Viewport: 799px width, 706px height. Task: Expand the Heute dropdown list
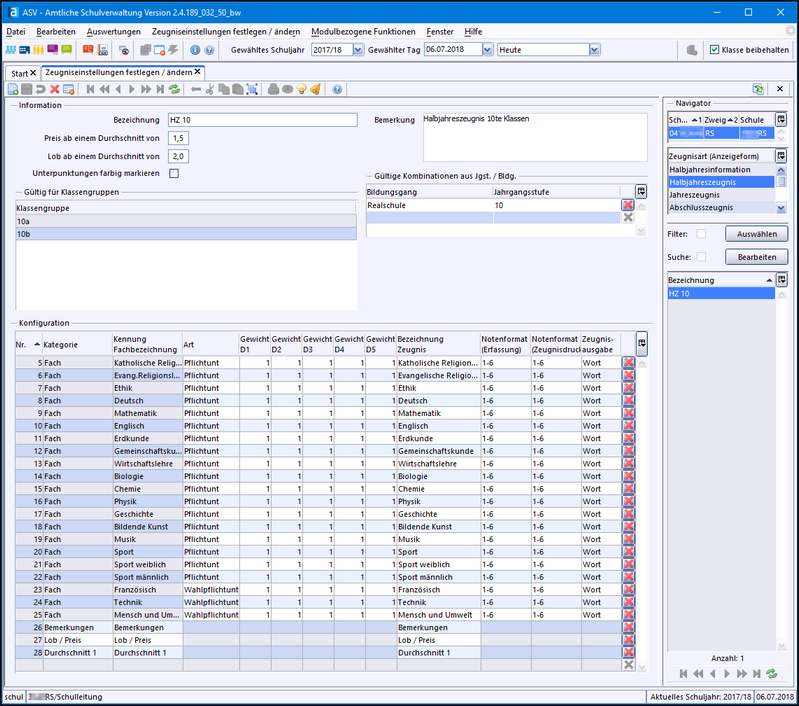coord(594,49)
